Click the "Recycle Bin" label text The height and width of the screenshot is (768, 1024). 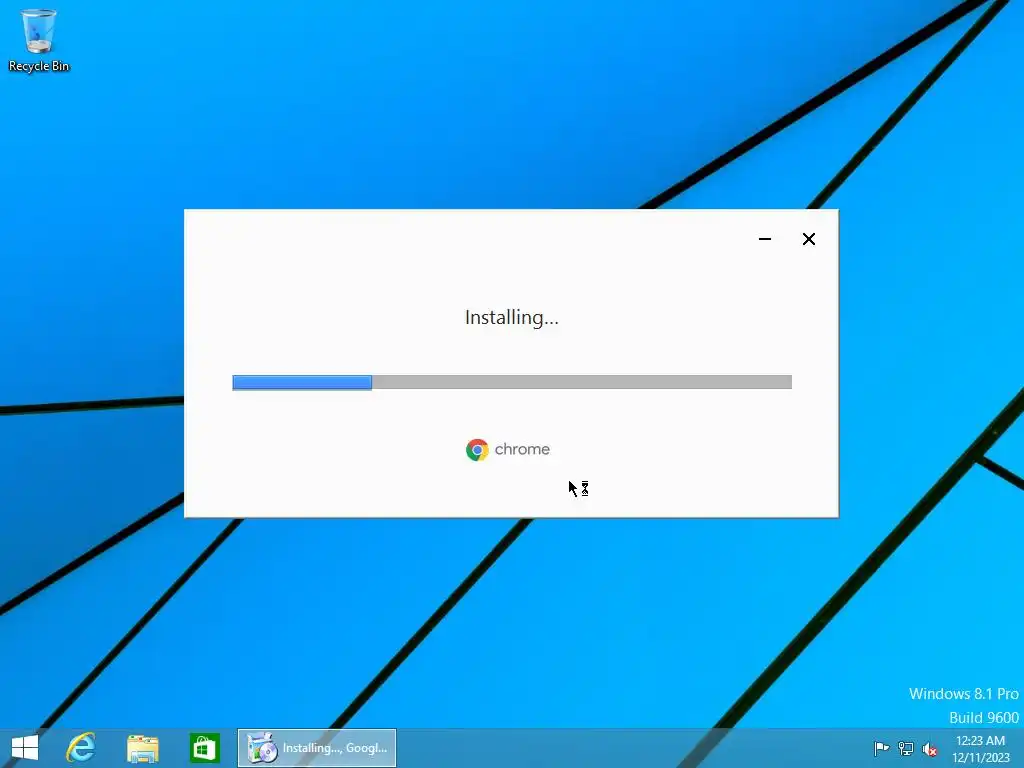(39, 66)
